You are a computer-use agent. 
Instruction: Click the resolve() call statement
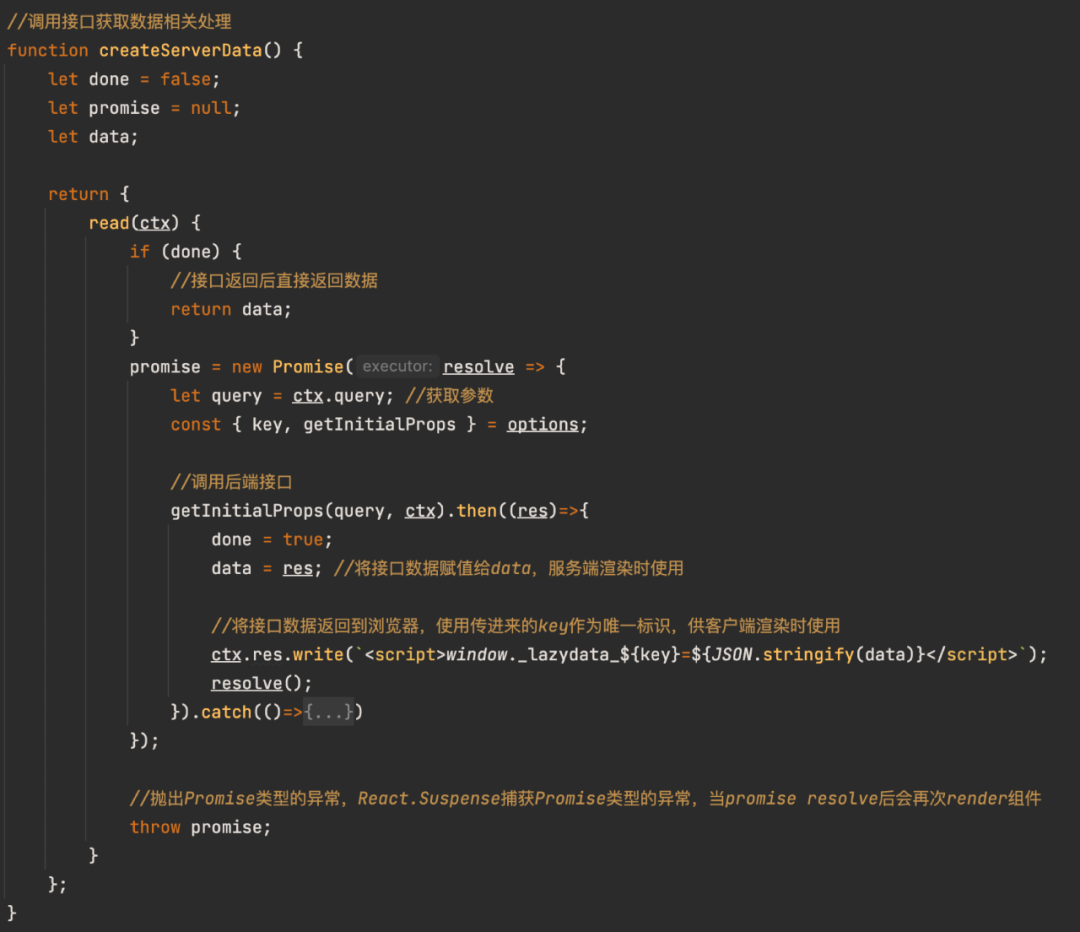[x=261, y=683]
